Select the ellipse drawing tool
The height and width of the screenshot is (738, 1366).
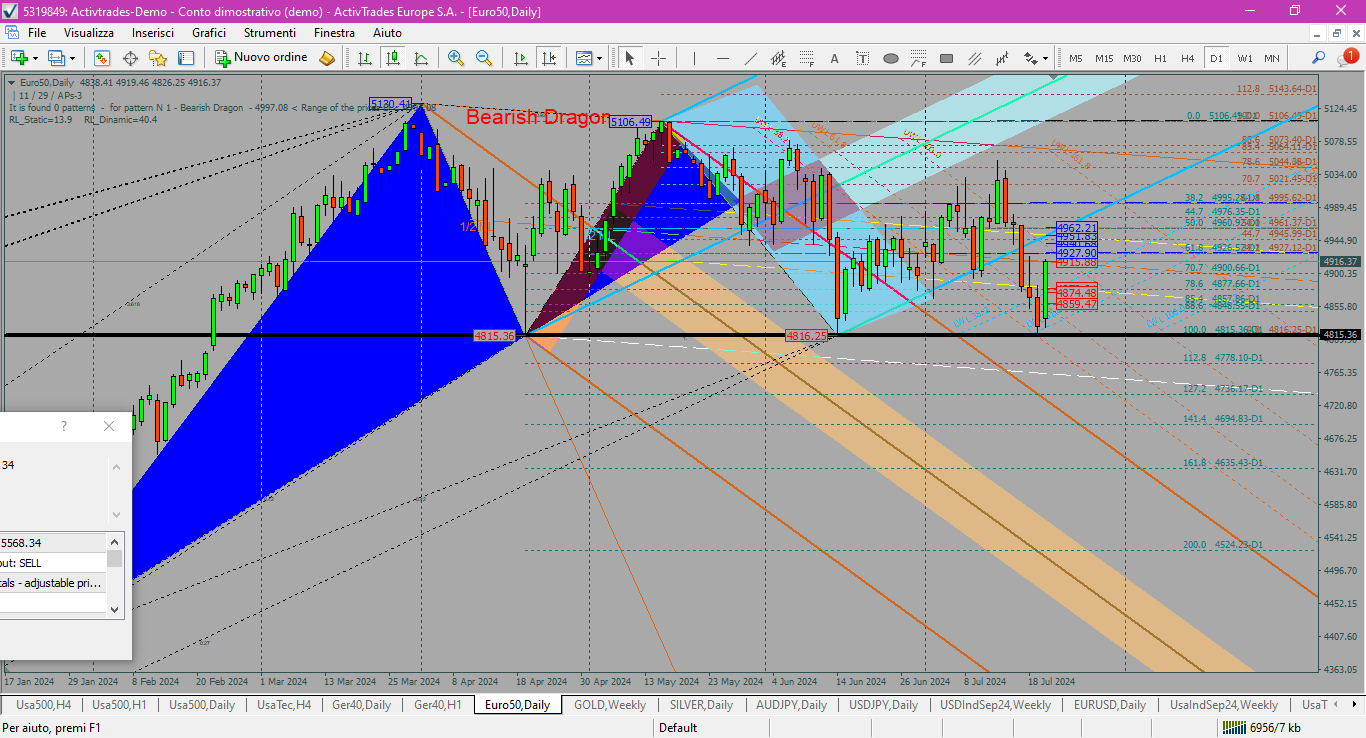pos(891,58)
